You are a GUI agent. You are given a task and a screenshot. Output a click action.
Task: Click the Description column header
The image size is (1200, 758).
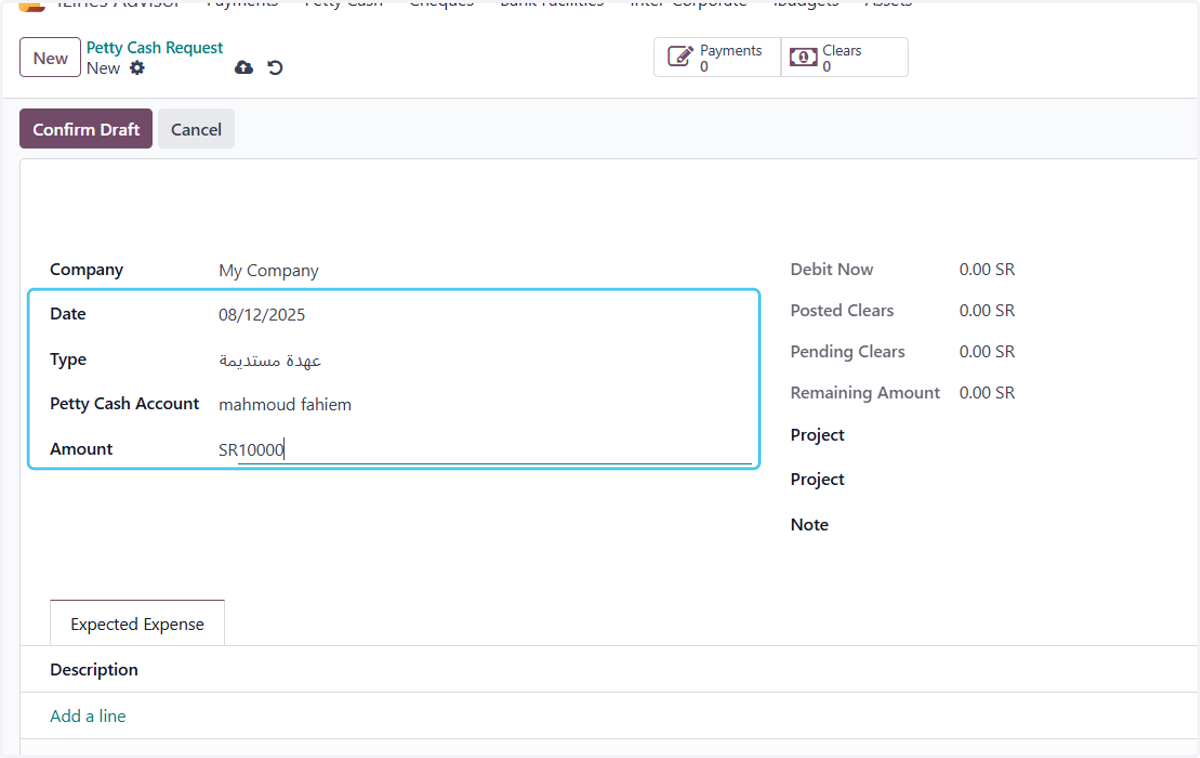[x=94, y=670]
